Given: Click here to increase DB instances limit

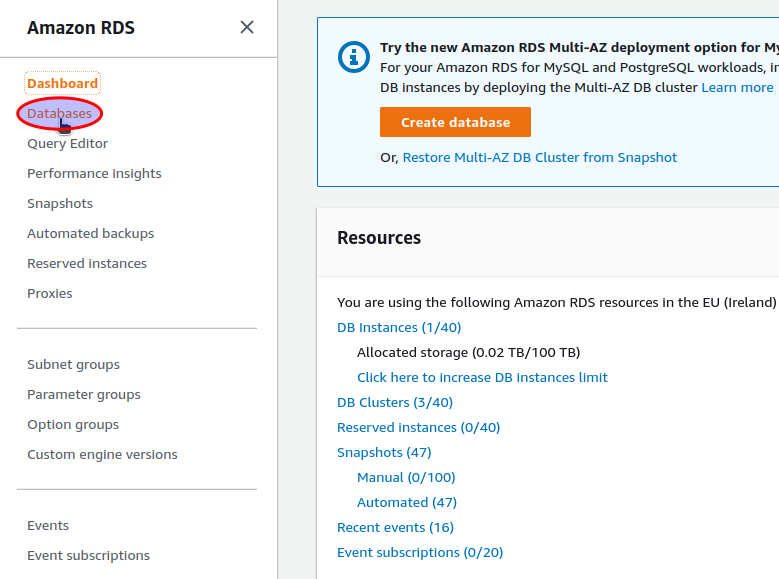Looking at the screenshot, I should coord(482,378).
